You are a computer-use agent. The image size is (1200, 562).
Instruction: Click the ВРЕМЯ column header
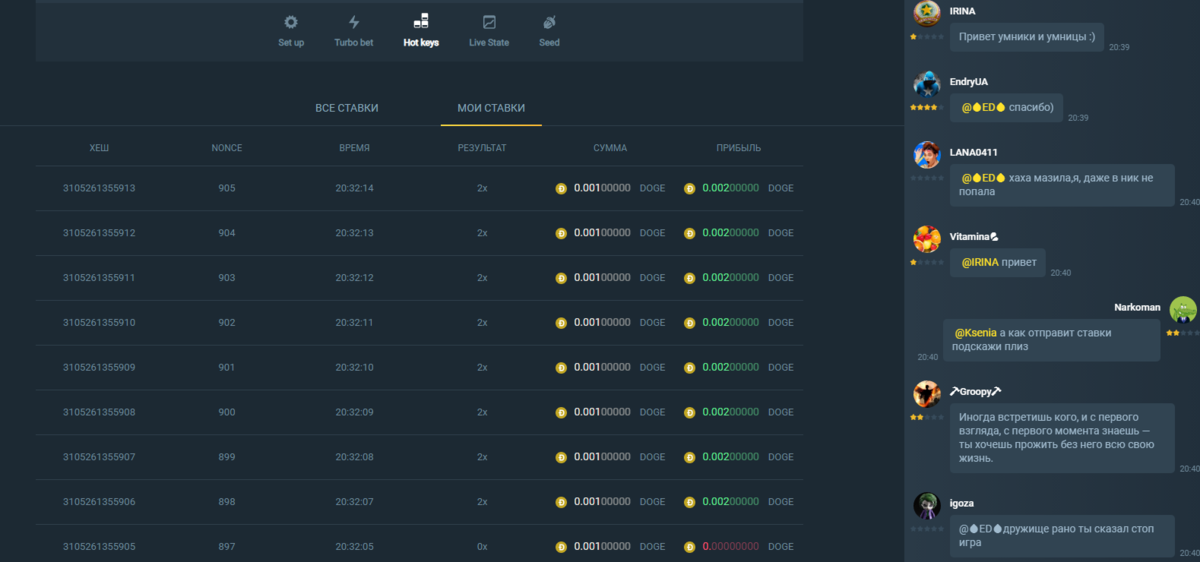pyautogui.click(x=354, y=148)
